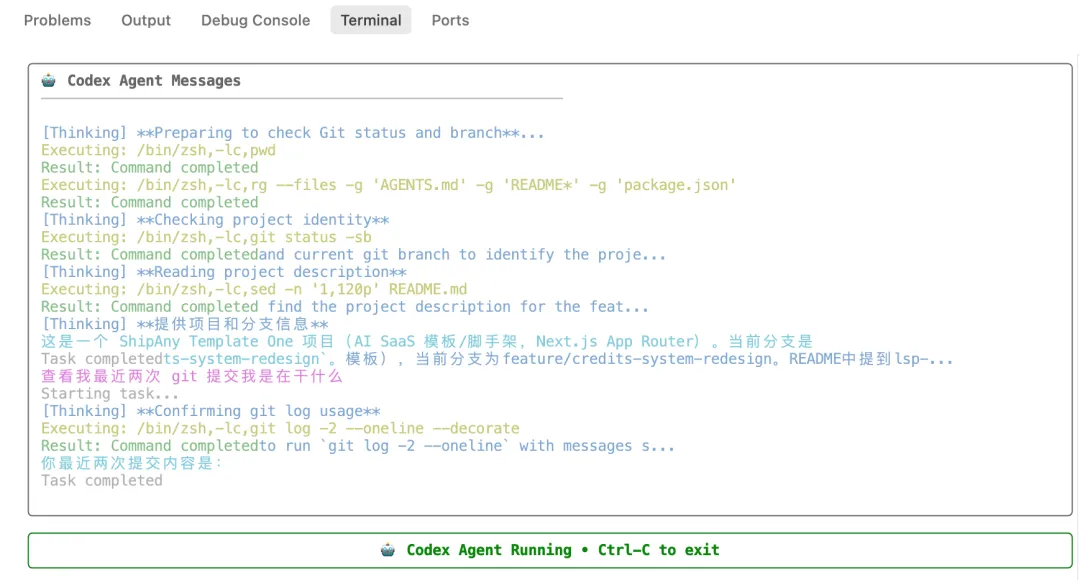Click the pwd executing command line

click(158, 150)
